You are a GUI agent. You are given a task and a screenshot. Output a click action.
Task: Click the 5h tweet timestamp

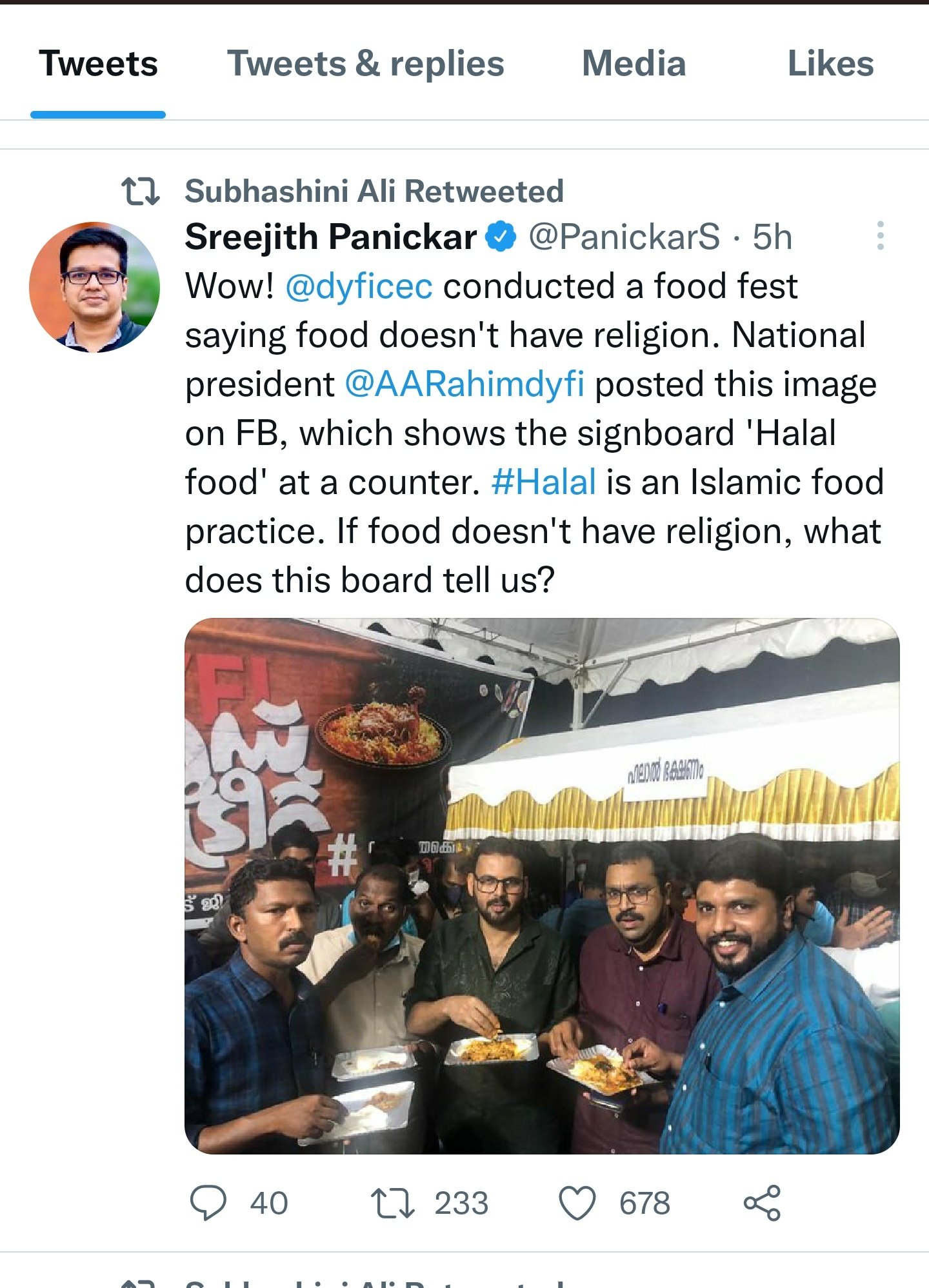[772, 237]
